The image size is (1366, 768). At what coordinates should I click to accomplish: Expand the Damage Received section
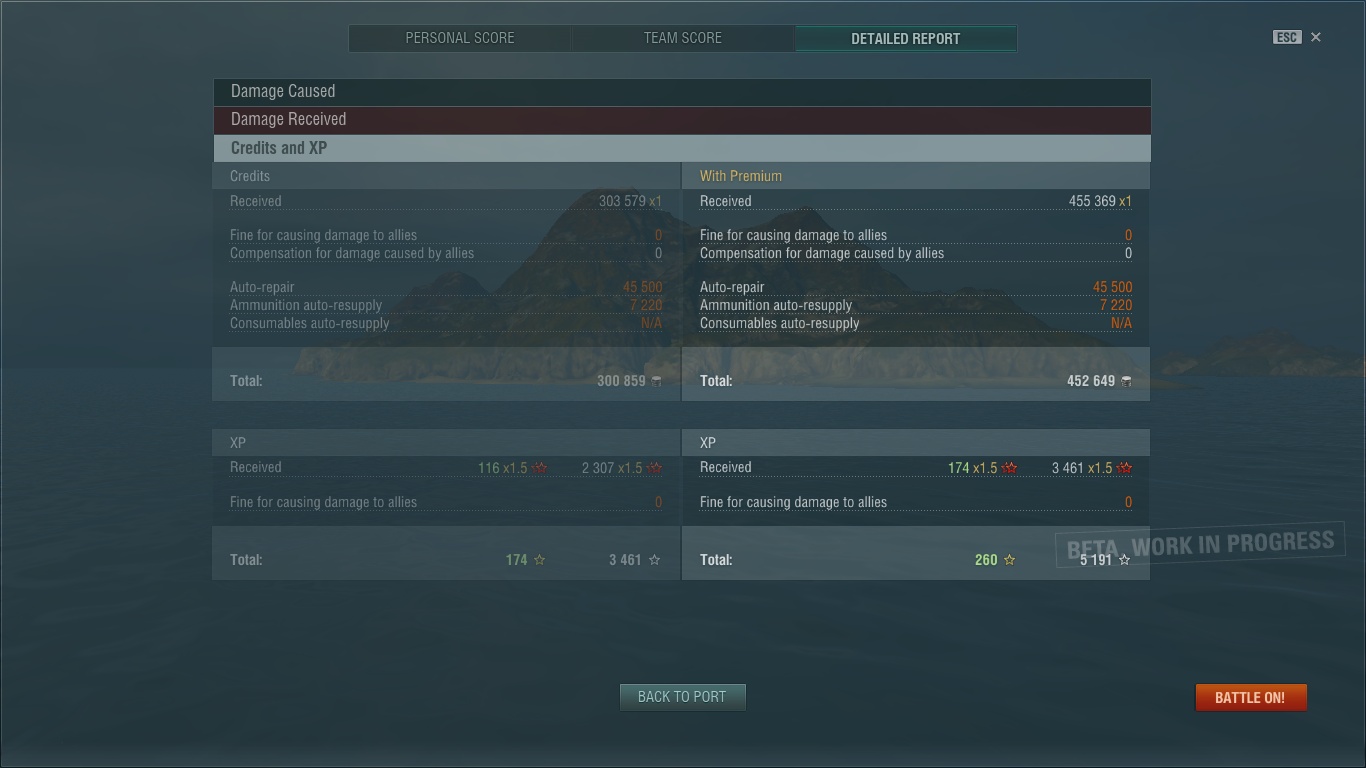point(682,120)
